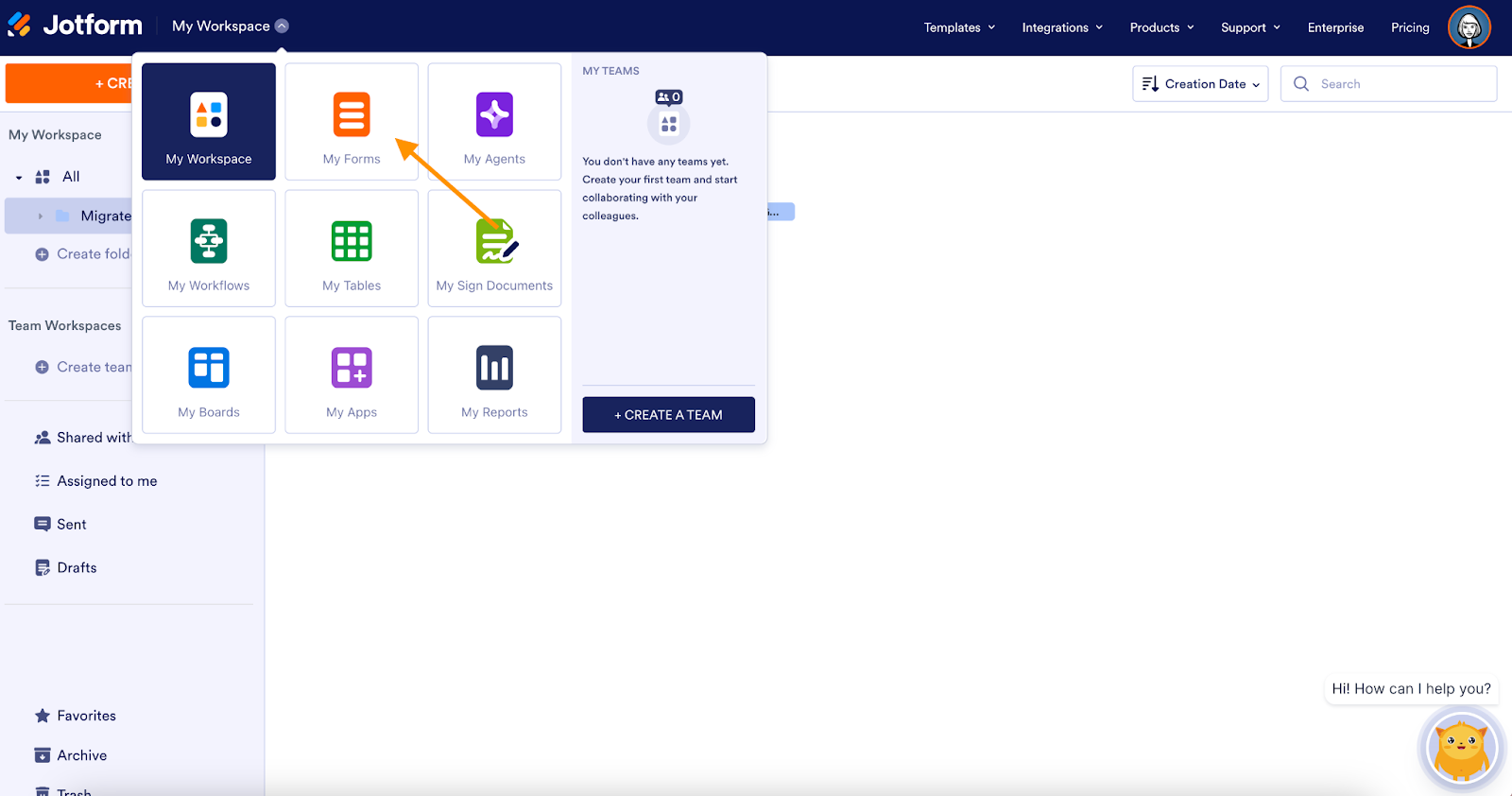Click the user avatar in the header
Viewport: 1512px width, 796px height.
point(1469,27)
